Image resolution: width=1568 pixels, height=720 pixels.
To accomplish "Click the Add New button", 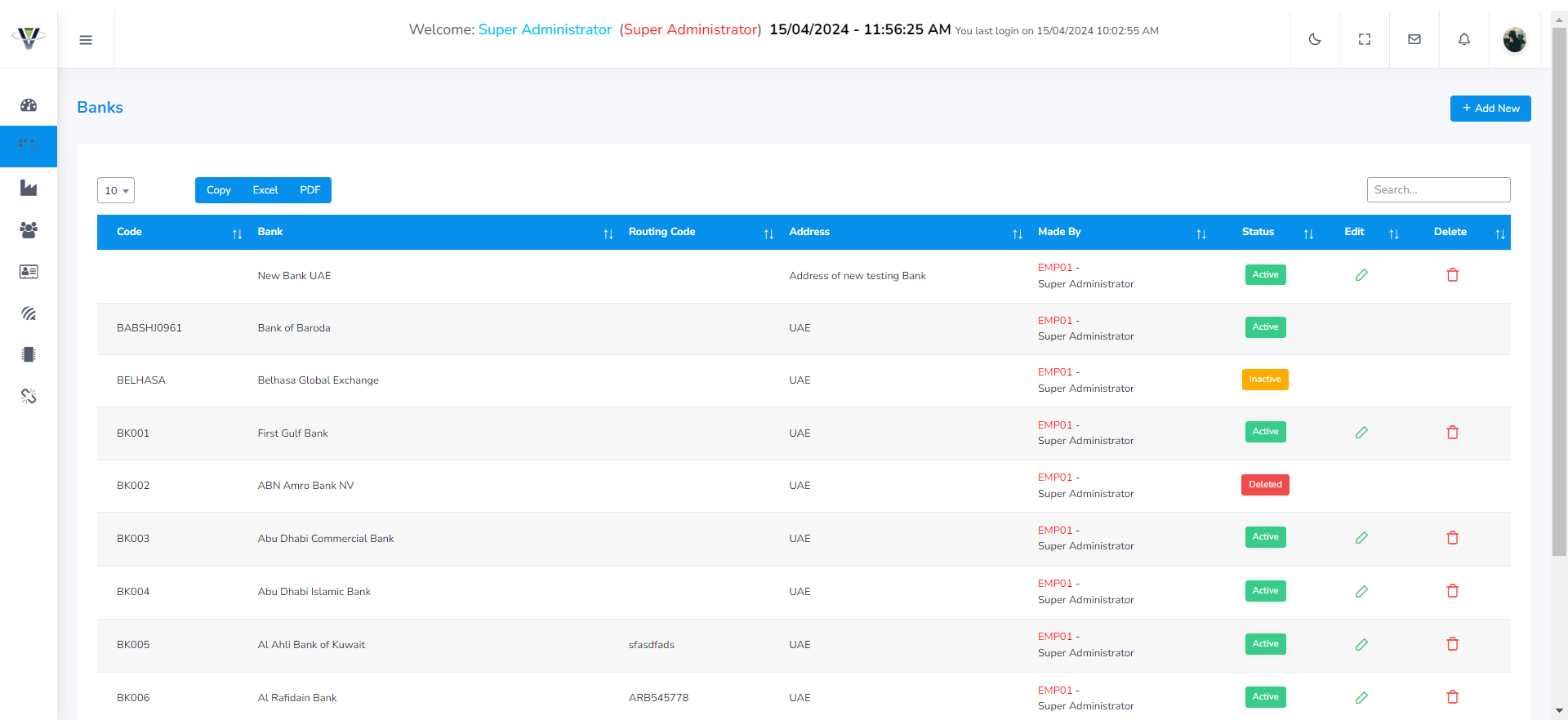I will (x=1490, y=109).
